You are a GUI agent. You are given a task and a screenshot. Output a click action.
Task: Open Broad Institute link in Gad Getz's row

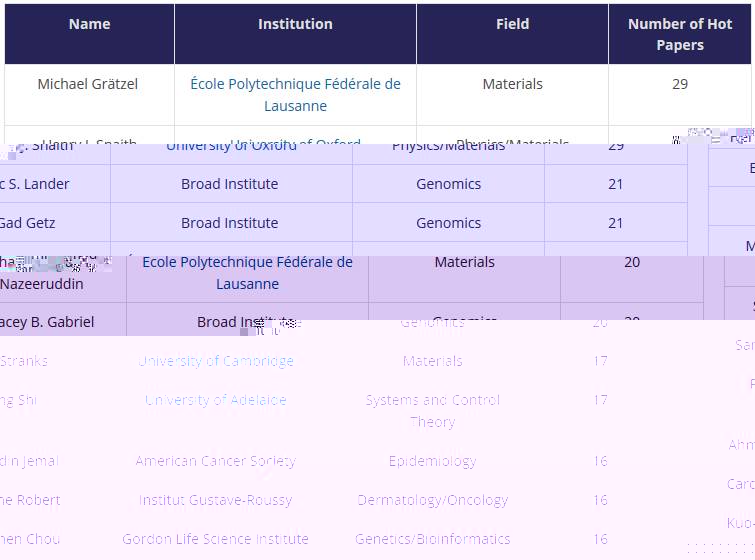pos(230,223)
